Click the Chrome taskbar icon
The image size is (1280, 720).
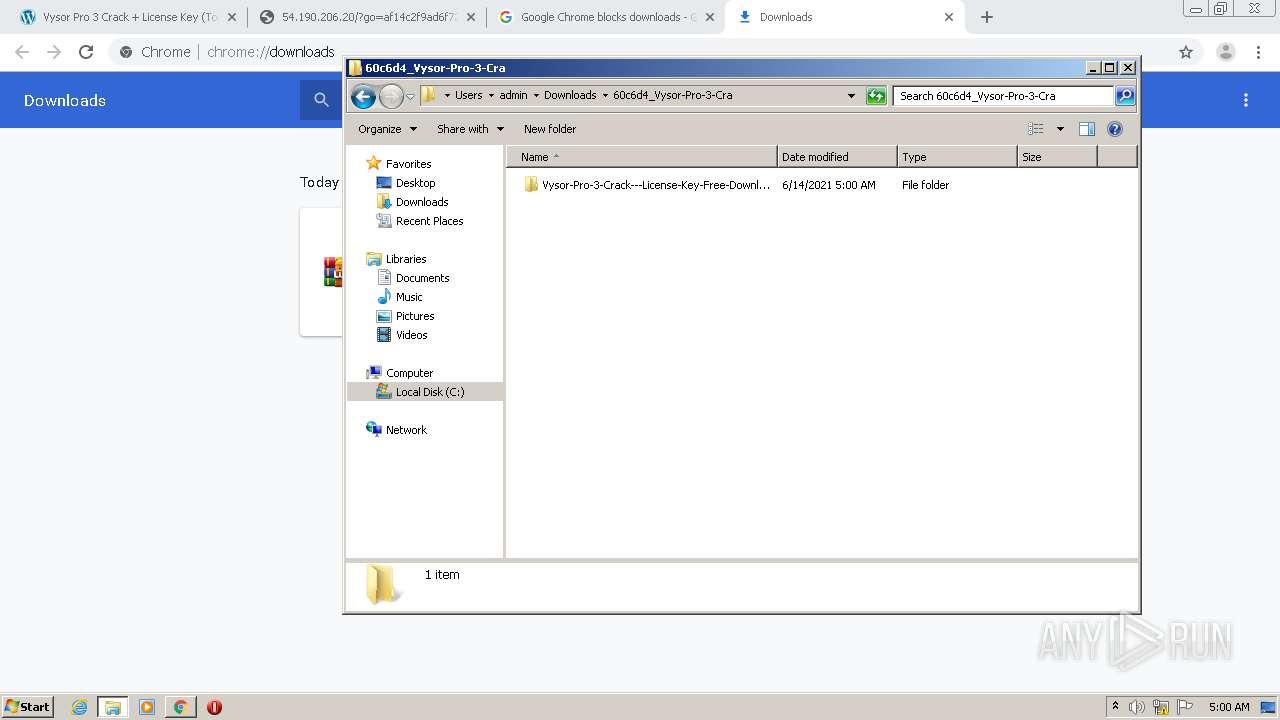coord(180,707)
